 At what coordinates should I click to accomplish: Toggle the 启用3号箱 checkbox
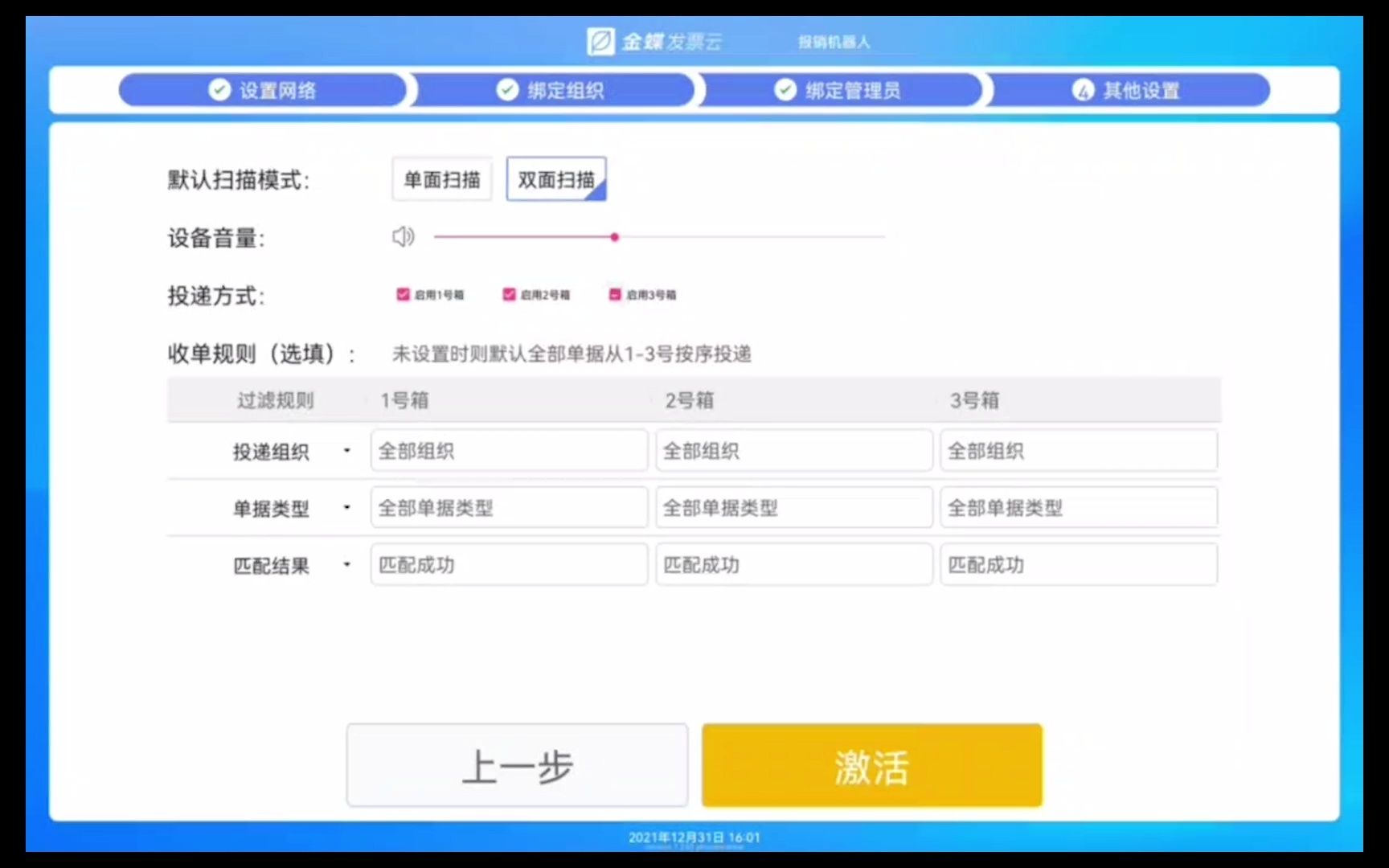click(x=615, y=294)
